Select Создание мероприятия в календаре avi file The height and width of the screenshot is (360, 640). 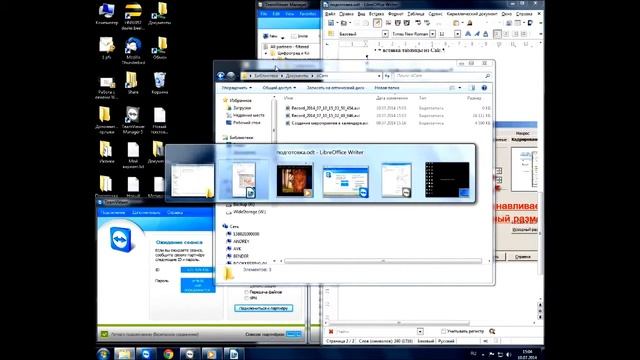tap(327, 123)
